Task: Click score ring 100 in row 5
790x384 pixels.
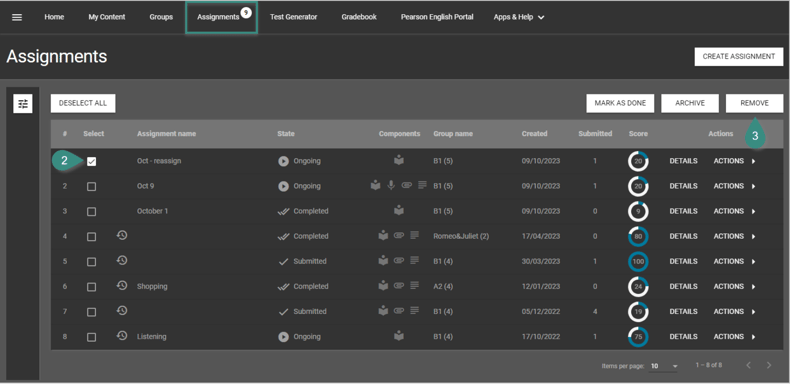Action: 638,262
